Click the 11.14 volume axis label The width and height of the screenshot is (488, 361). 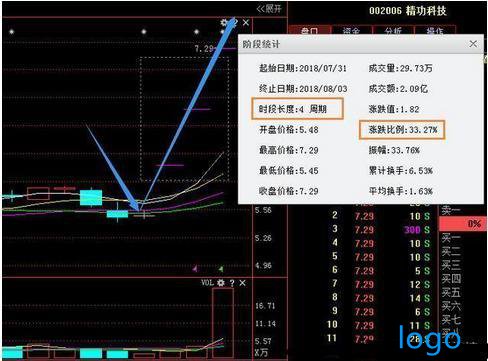pos(265,324)
